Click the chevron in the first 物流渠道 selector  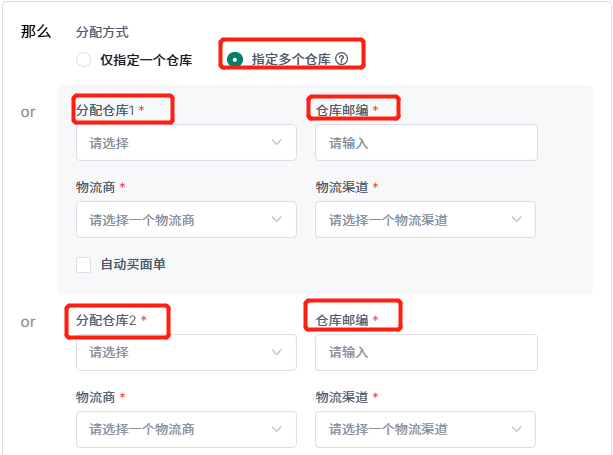click(x=516, y=219)
